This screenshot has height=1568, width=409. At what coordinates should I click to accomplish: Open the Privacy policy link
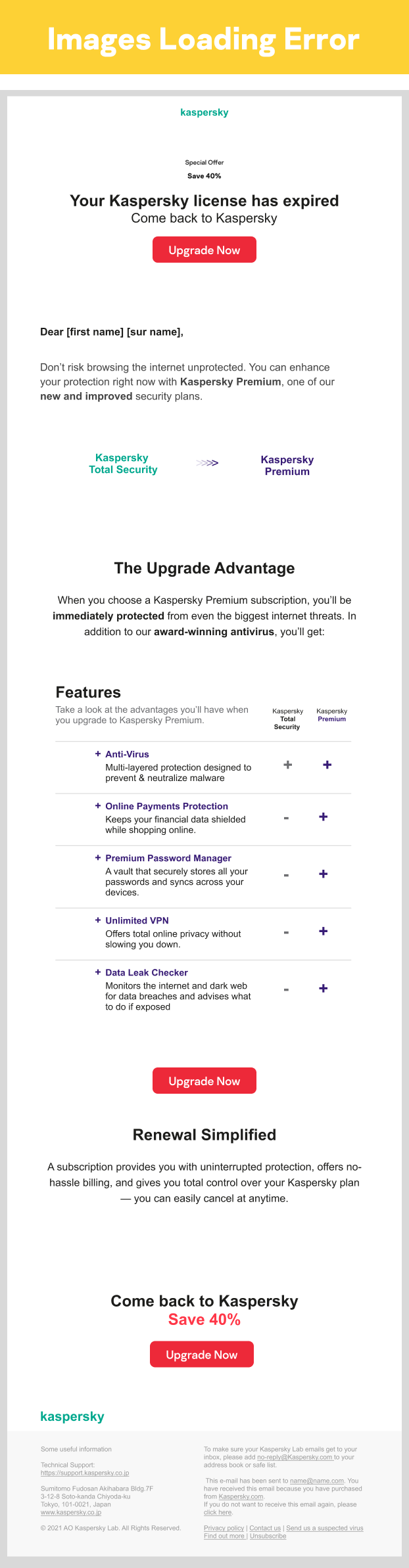coord(224,1529)
